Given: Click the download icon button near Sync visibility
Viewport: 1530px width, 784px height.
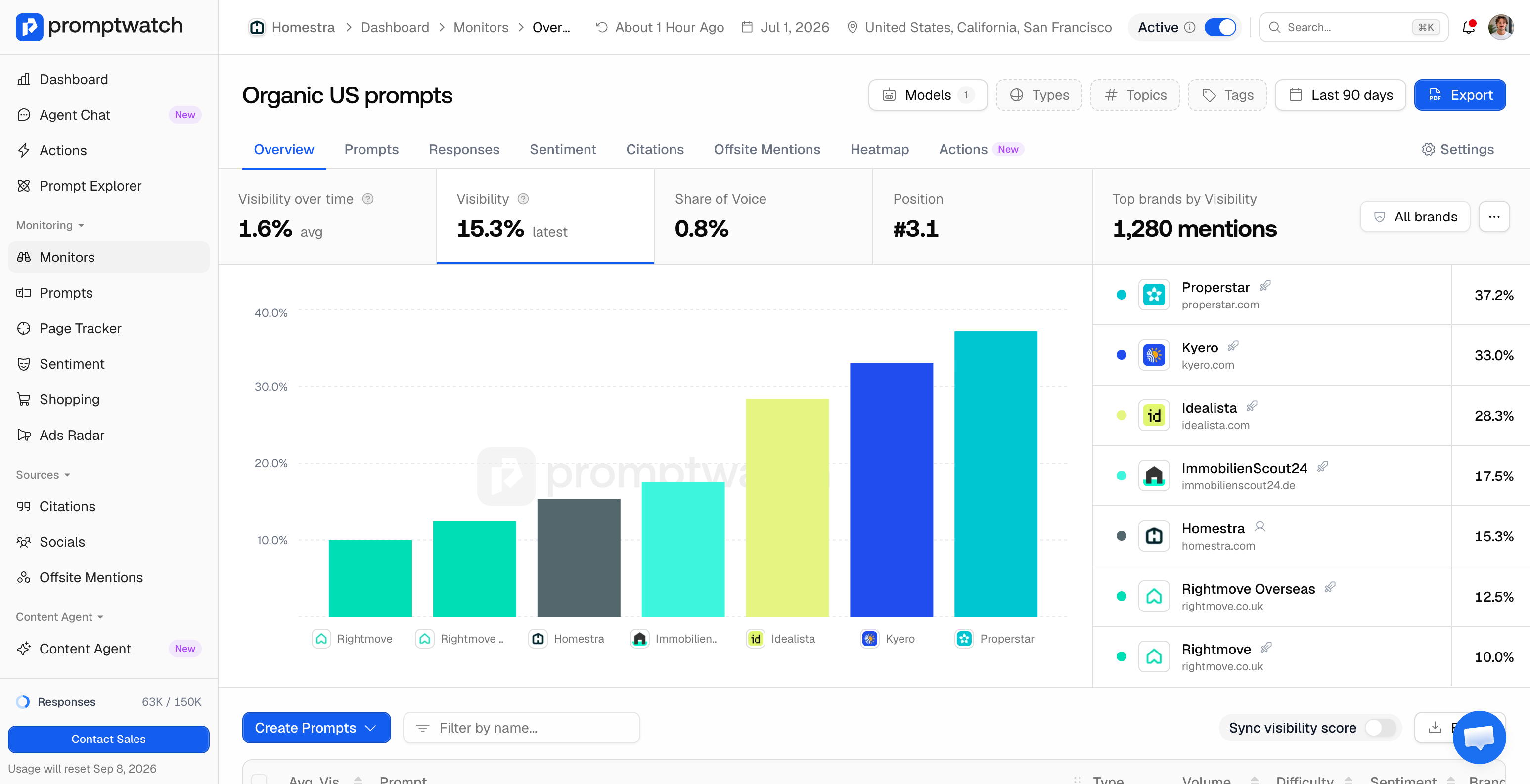Looking at the screenshot, I should [1435, 728].
